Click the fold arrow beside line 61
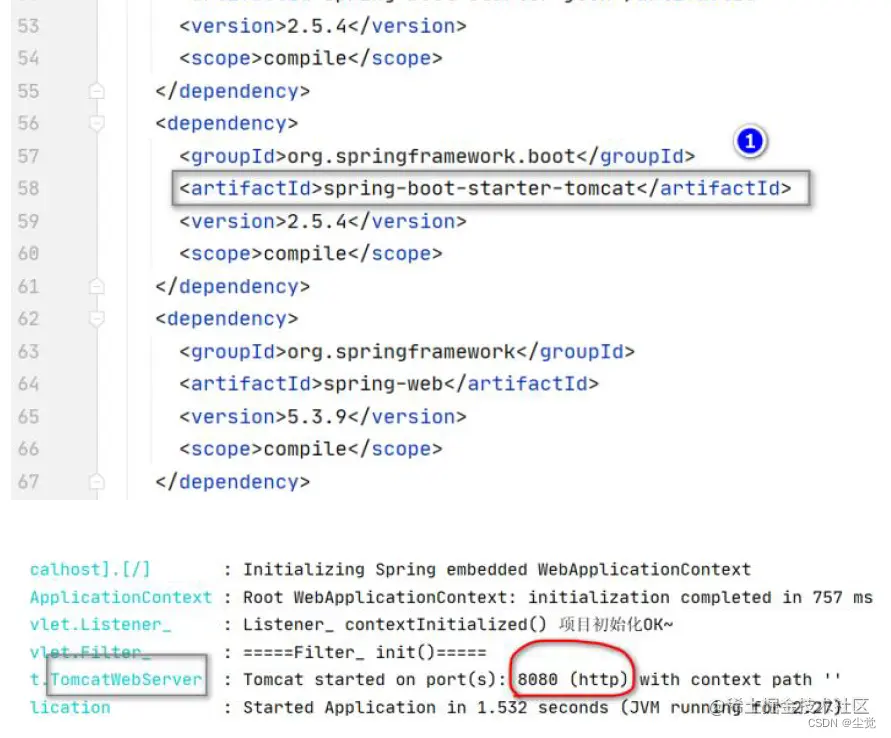The width and height of the screenshot is (891, 738). click(96, 286)
